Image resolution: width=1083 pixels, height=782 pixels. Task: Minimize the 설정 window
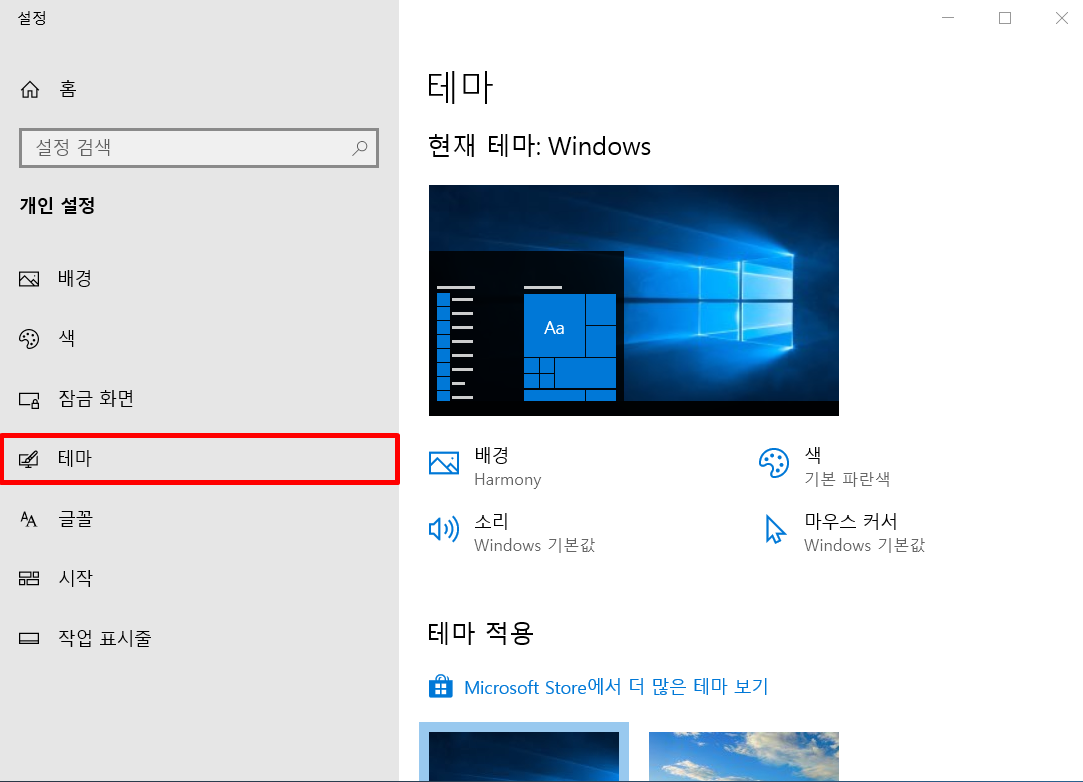click(x=948, y=18)
